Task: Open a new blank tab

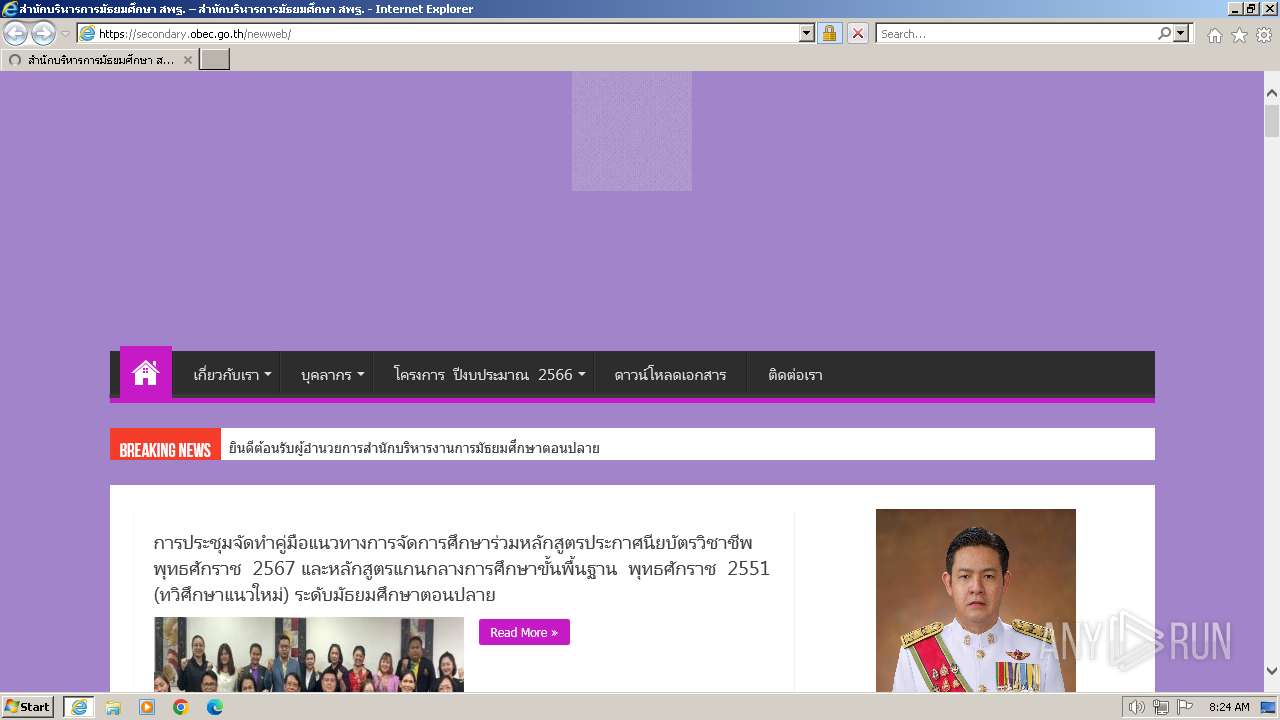Action: (215, 60)
